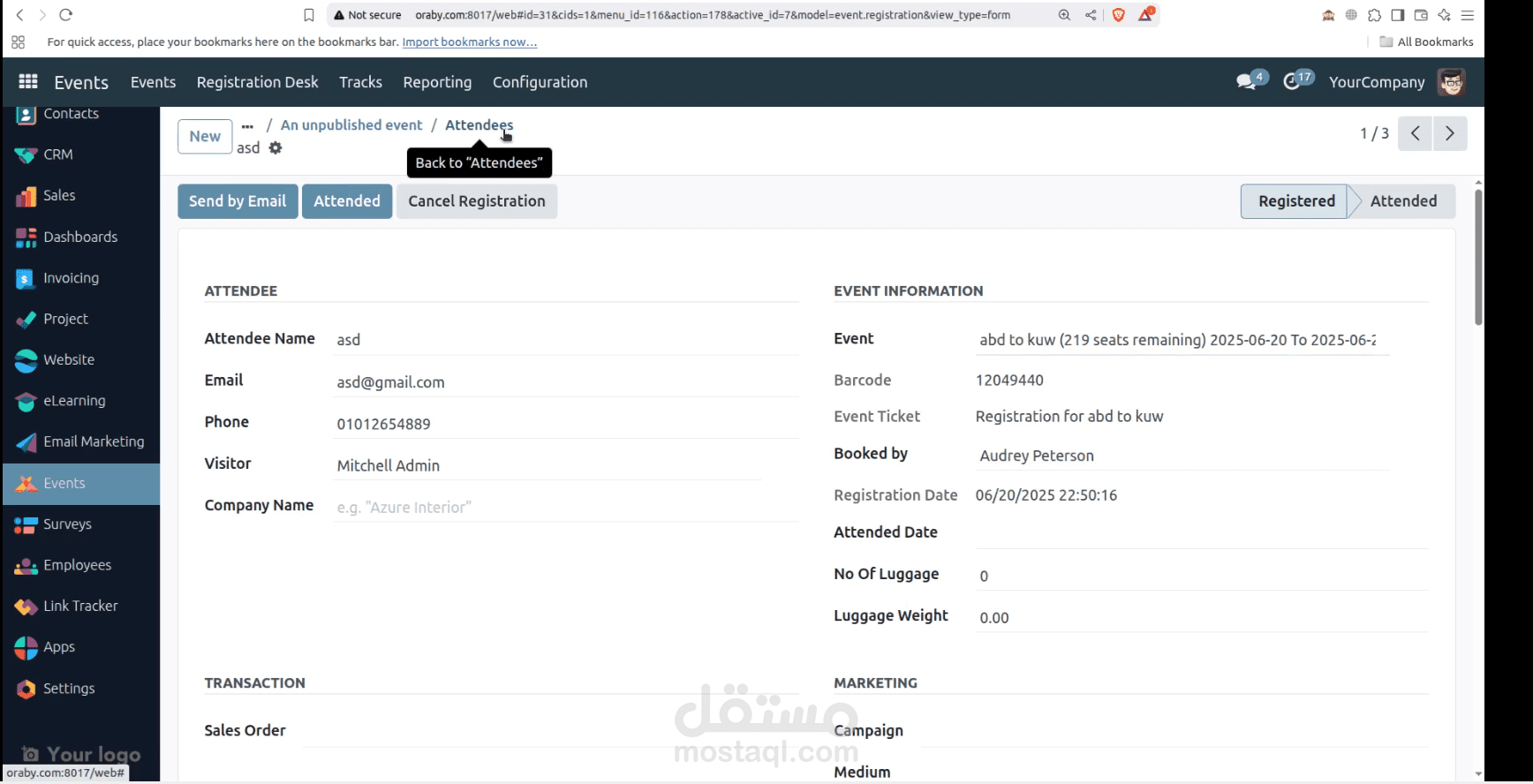The width and height of the screenshot is (1533, 784).
Task: Bookmark this page icon in address bar
Action: [308, 15]
